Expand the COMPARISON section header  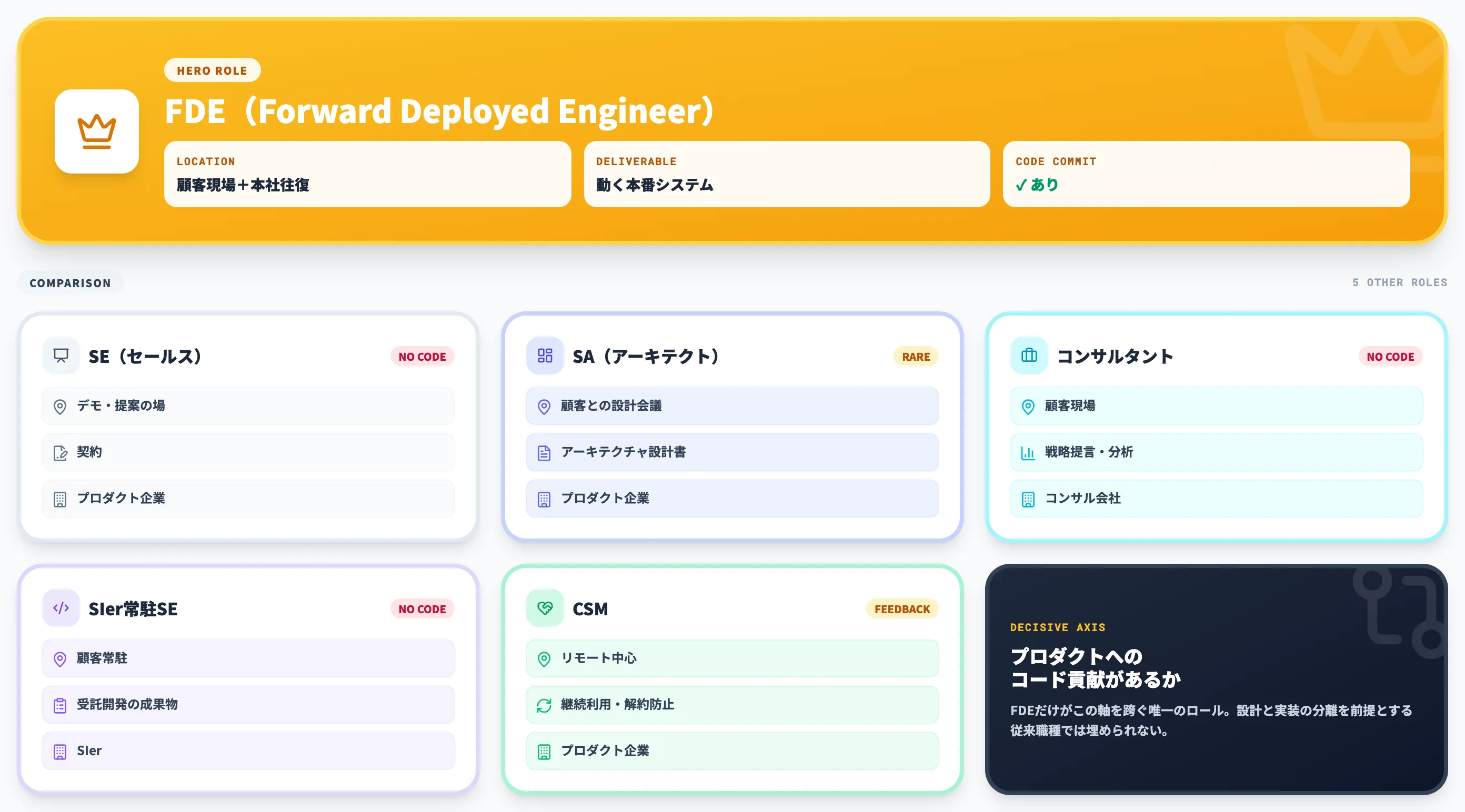pyautogui.click(x=70, y=282)
